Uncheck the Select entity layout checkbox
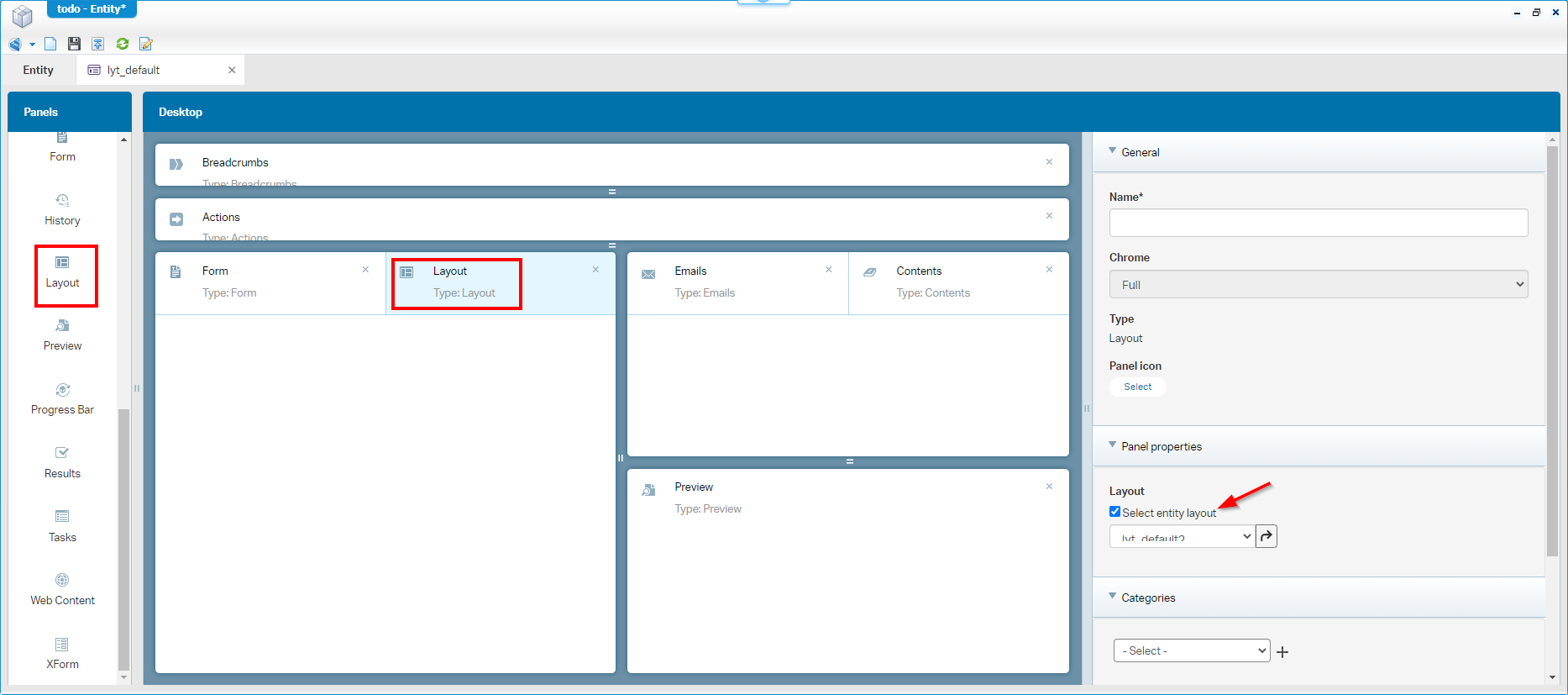Screen dimensions: 1568x695 tap(1114, 512)
